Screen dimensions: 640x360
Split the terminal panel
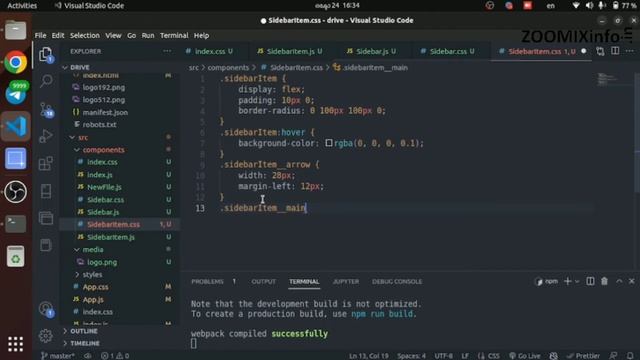pyautogui.click(x=590, y=281)
